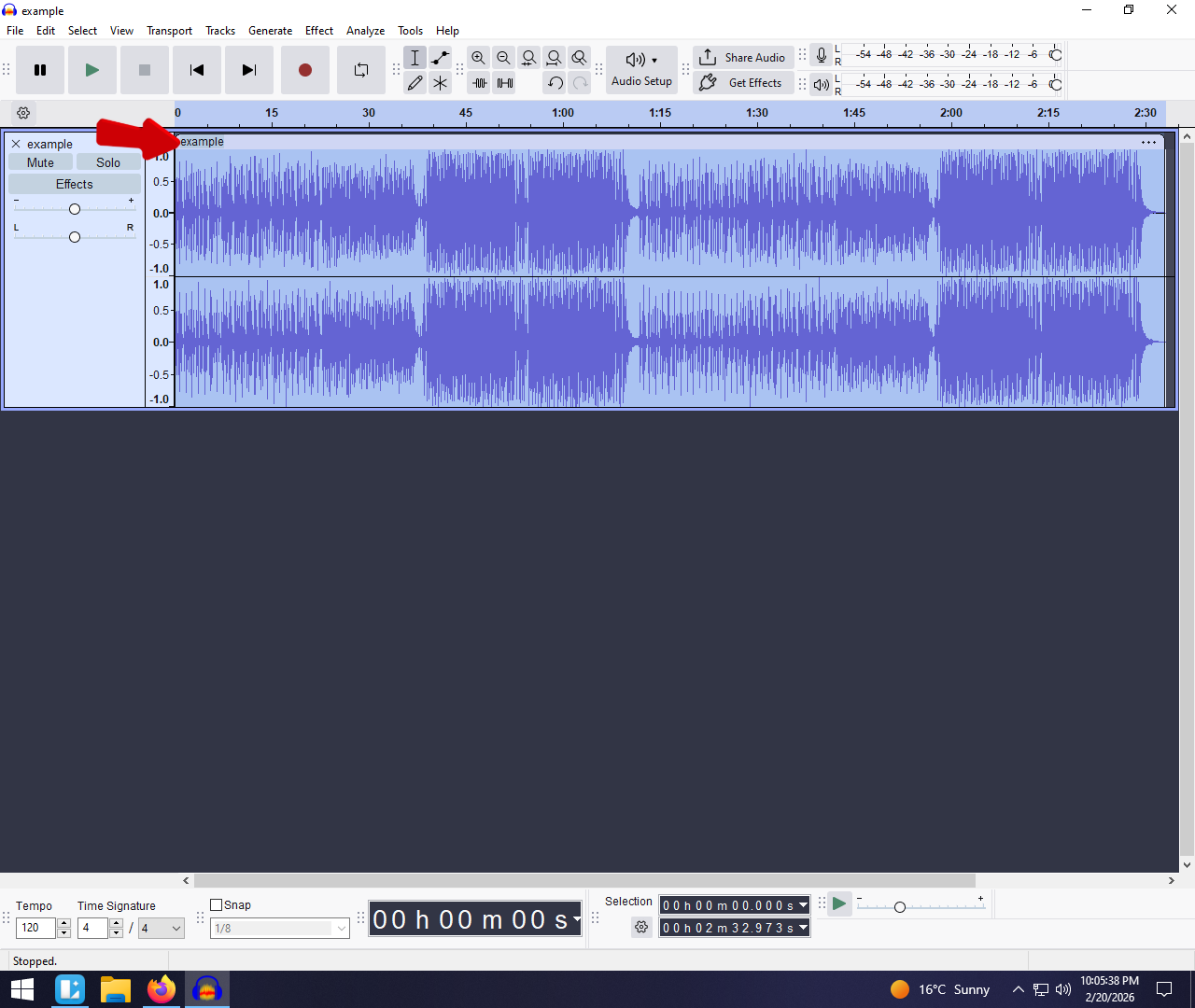The width and height of the screenshot is (1195, 1008).
Task: Mute the example track
Action: (40, 162)
